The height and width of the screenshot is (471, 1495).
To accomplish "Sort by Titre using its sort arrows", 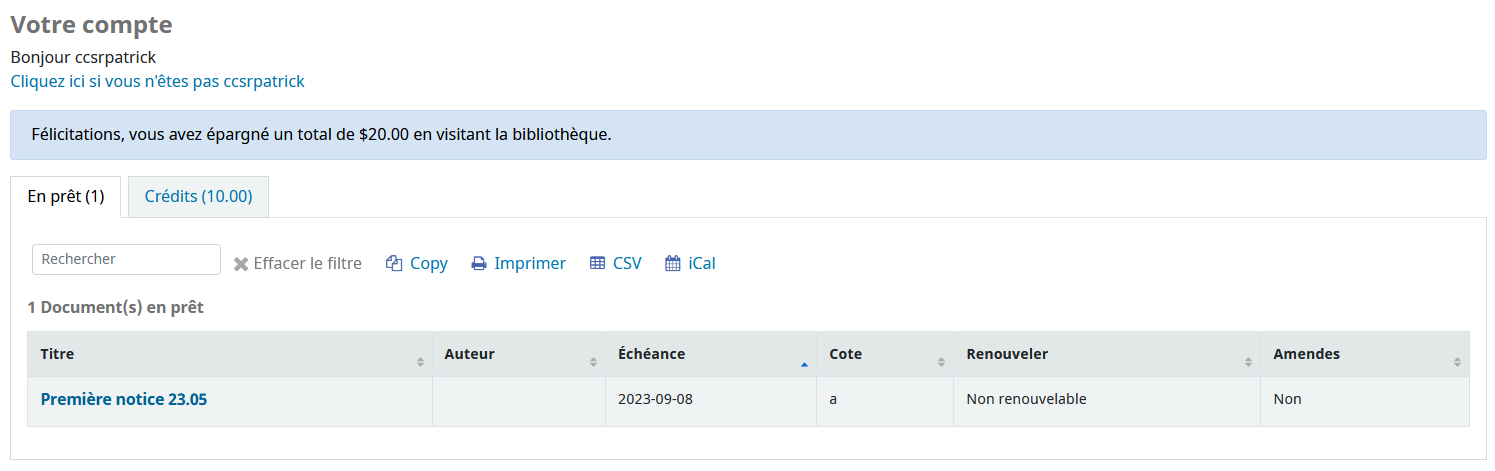I will tap(420, 361).
